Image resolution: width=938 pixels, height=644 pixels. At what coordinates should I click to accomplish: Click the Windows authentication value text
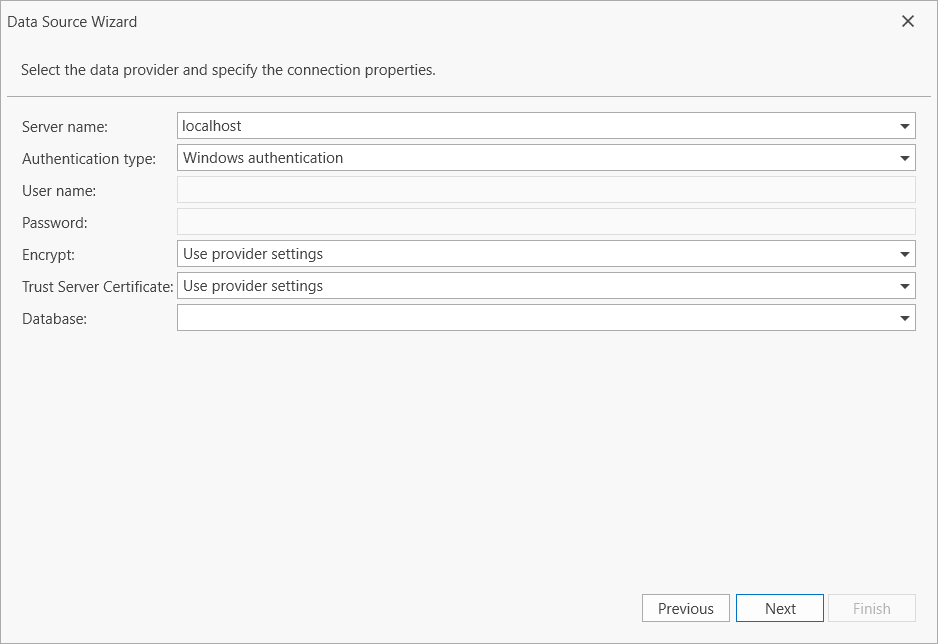point(263,157)
